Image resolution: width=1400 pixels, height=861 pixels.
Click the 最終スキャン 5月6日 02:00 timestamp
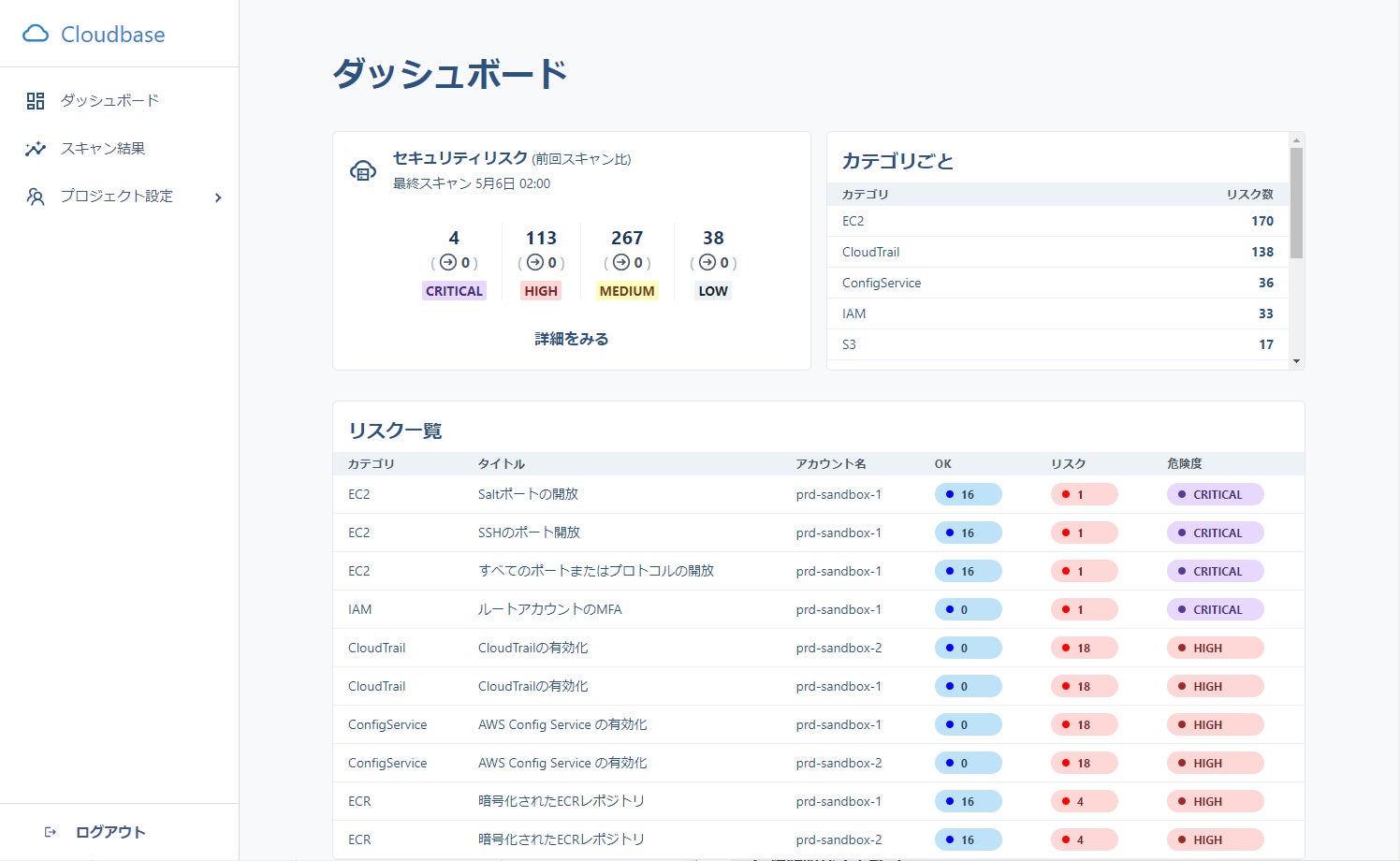[x=472, y=183]
